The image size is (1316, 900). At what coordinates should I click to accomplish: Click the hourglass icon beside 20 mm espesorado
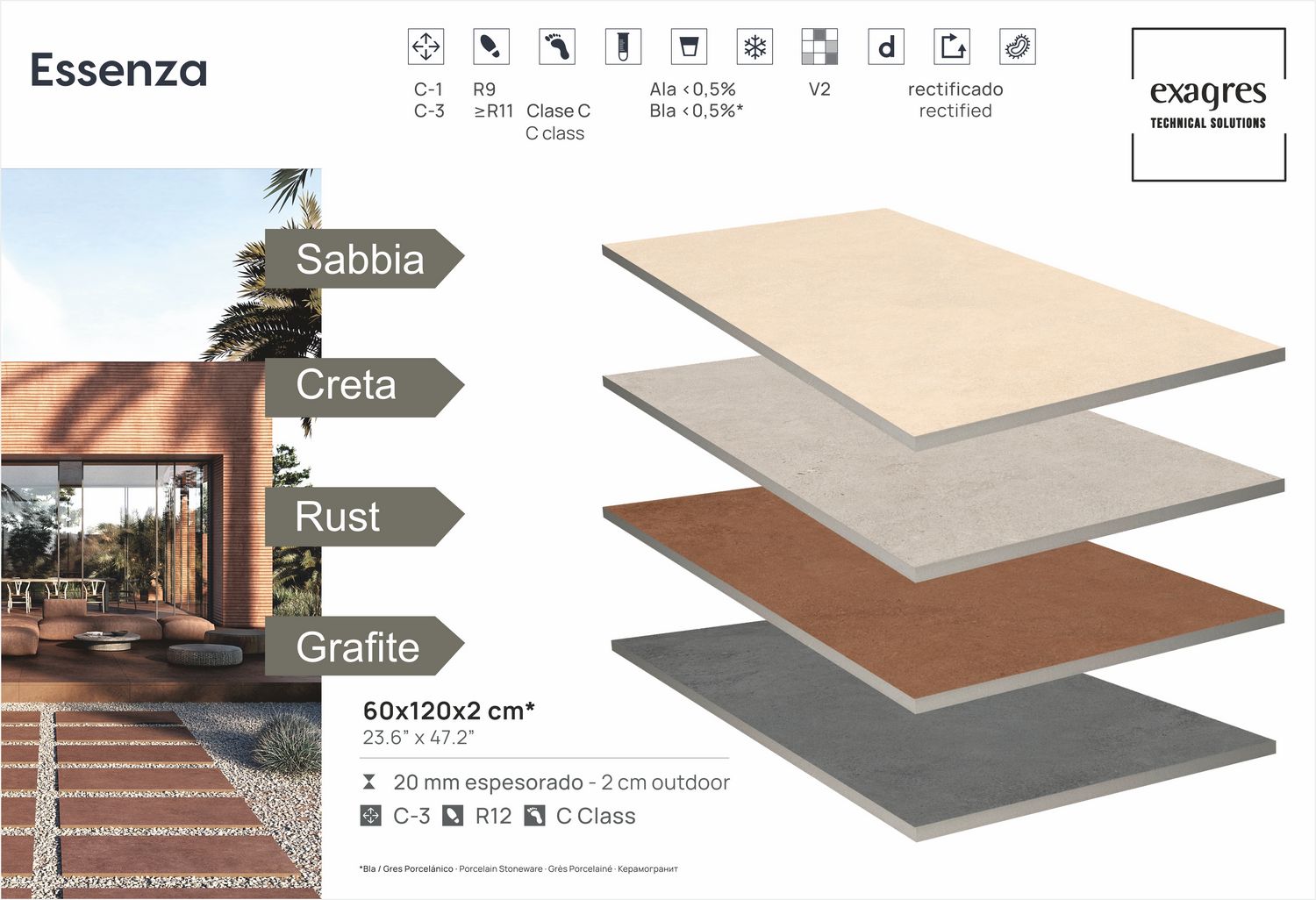click(369, 782)
